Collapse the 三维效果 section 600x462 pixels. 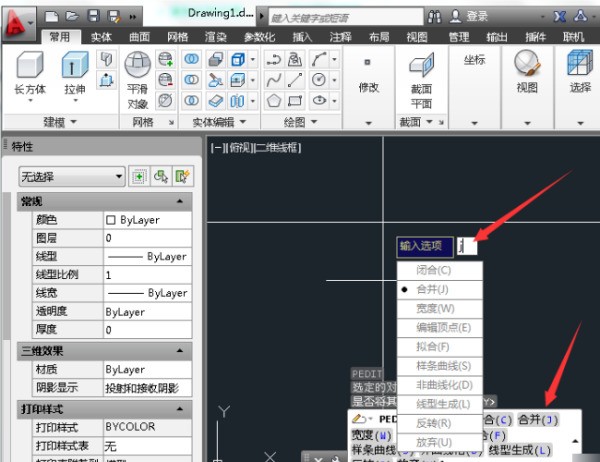pyautogui.click(x=181, y=351)
